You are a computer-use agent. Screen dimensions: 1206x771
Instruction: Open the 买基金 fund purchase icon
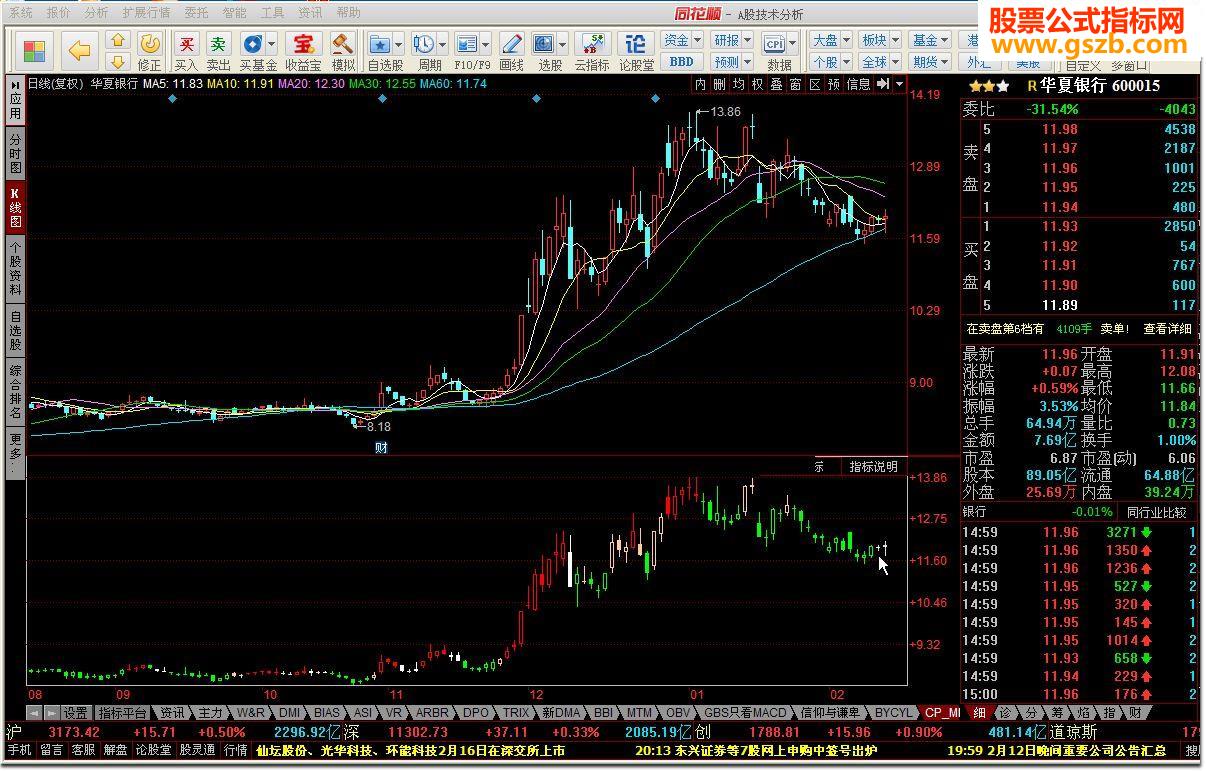(252, 44)
